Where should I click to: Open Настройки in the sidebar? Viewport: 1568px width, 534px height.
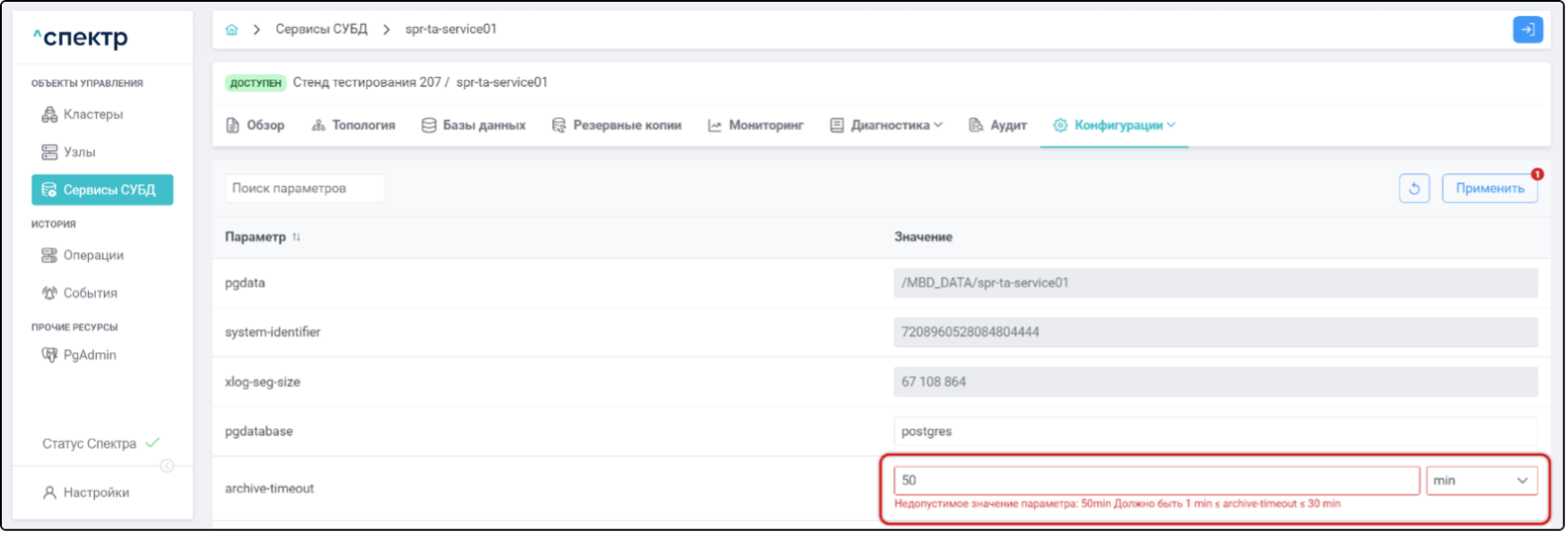[96, 492]
